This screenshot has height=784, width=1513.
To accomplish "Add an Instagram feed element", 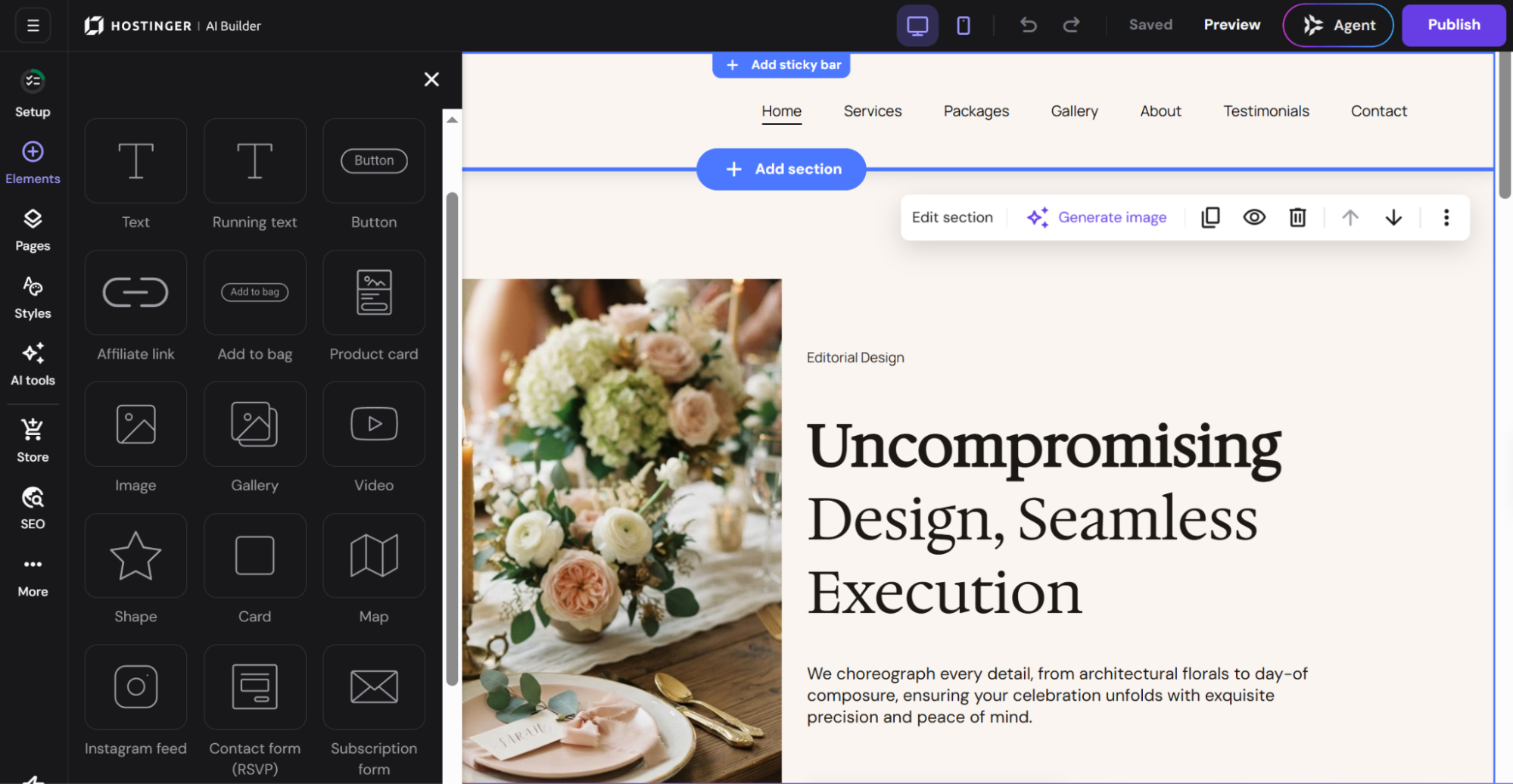I will click(x=135, y=686).
